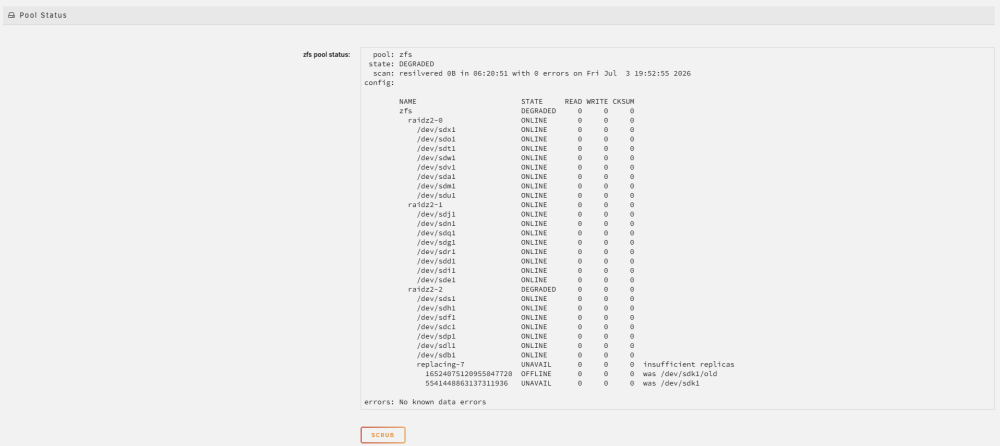Click the /dev/sds1 device row
1000x446 pixels.
[x=526, y=299]
